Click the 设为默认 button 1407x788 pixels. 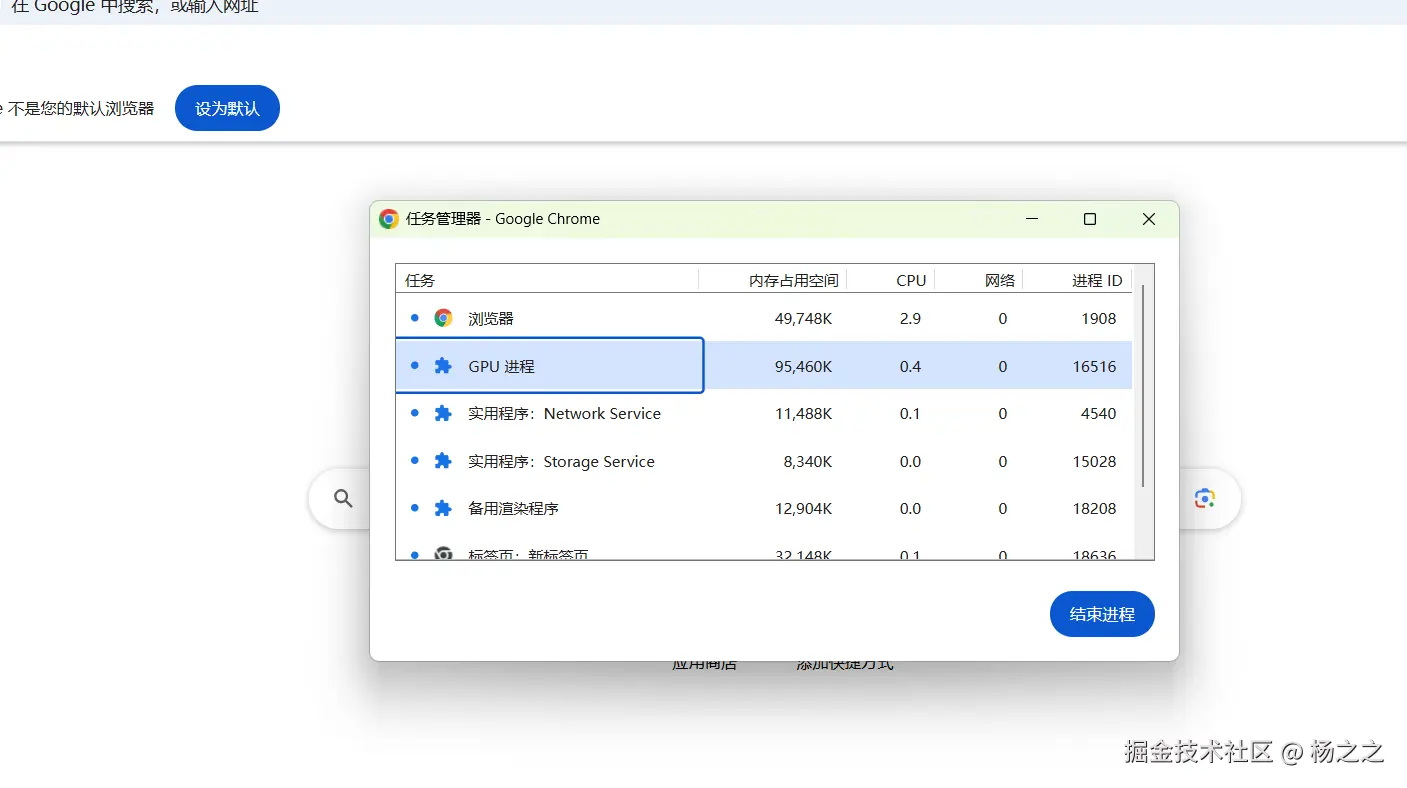(x=227, y=108)
